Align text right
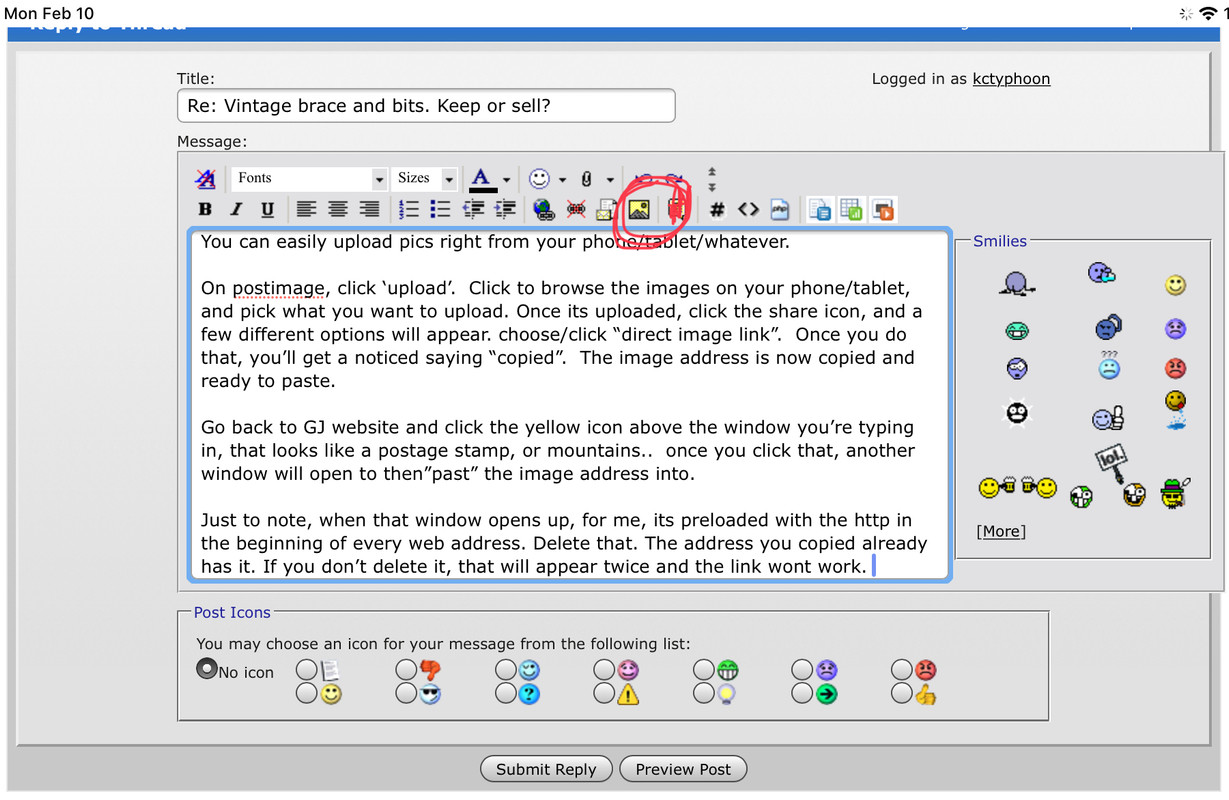1229x800 pixels. [370, 209]
